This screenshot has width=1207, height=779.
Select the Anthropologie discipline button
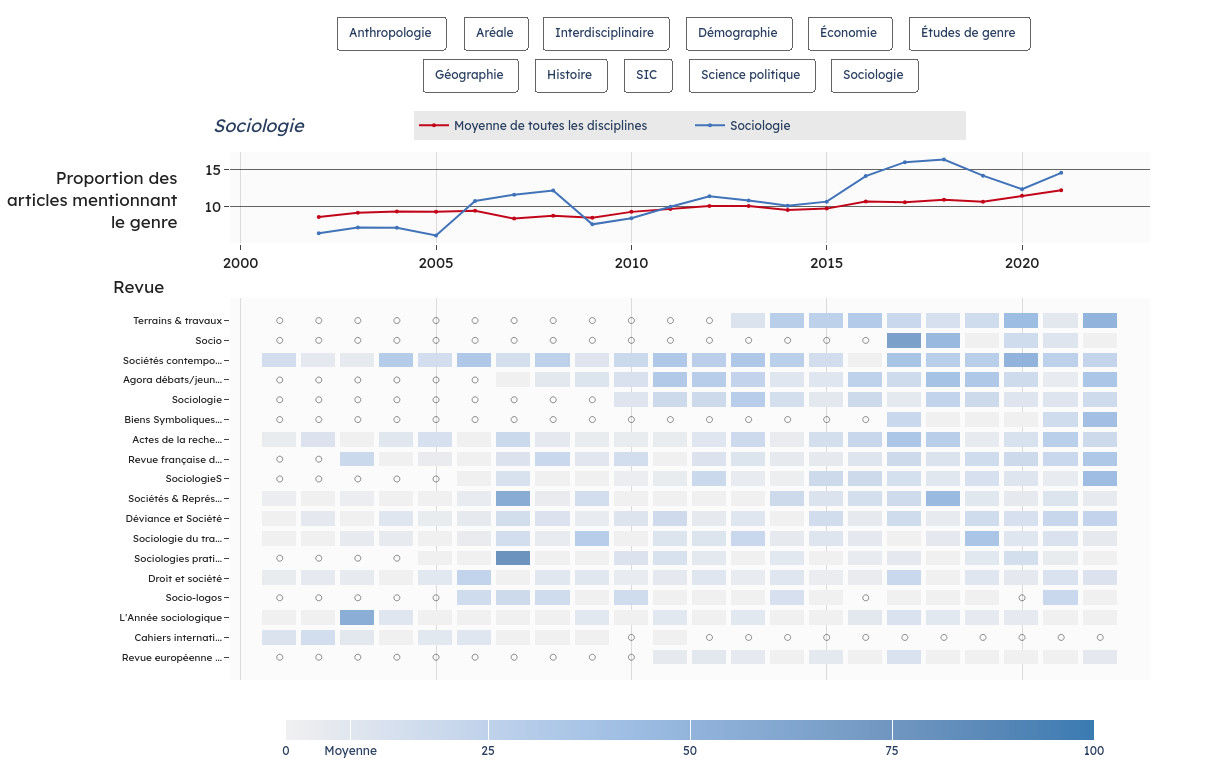(x=391, y=33)
